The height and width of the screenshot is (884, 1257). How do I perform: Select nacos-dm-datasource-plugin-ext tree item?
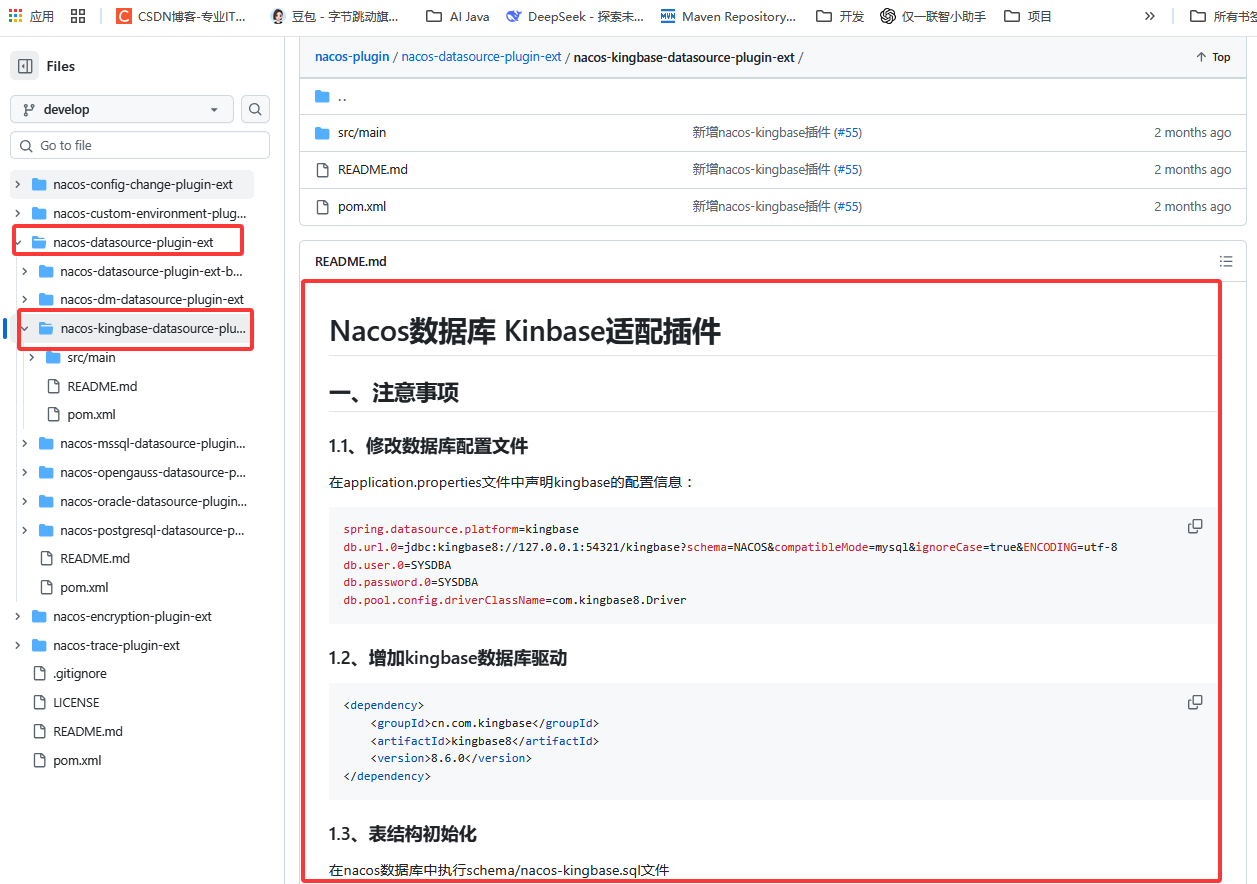pyautogui.click(x=152, y=299)
